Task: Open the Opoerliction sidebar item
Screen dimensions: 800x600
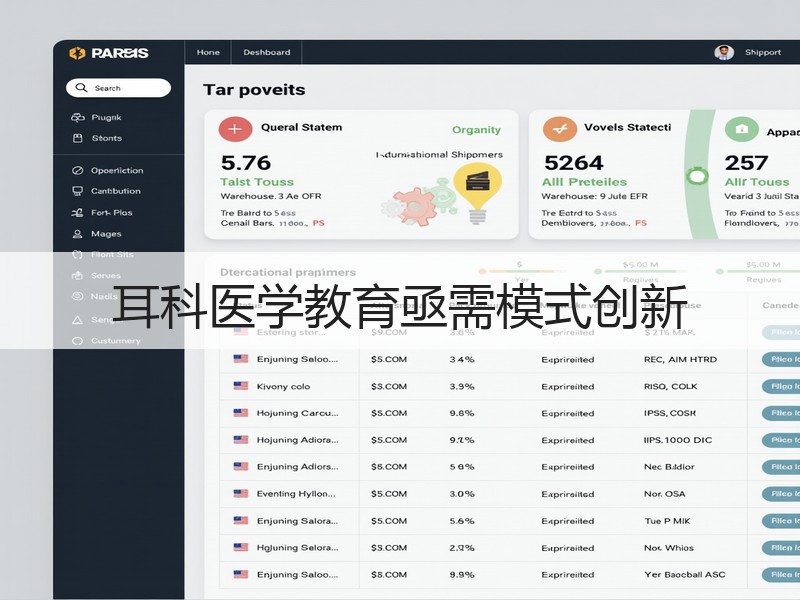Action: (117, 170)
